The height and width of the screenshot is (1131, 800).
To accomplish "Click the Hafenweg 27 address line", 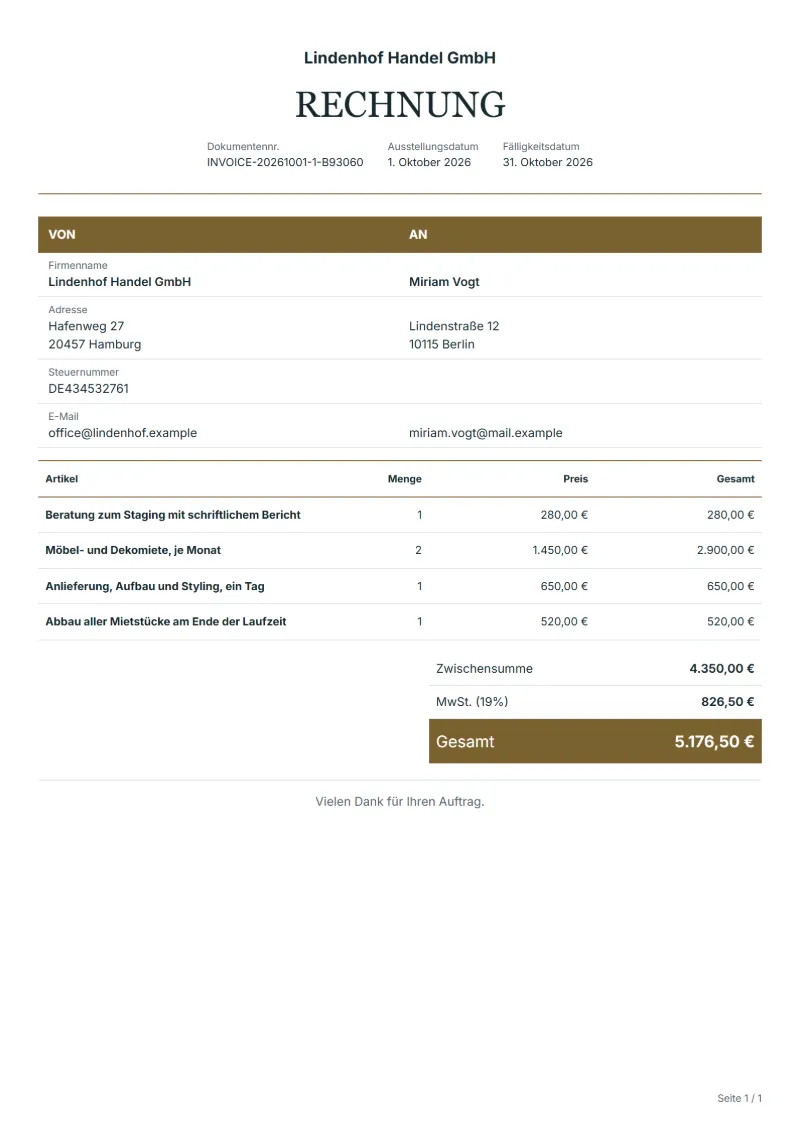I will click(86, 326).
